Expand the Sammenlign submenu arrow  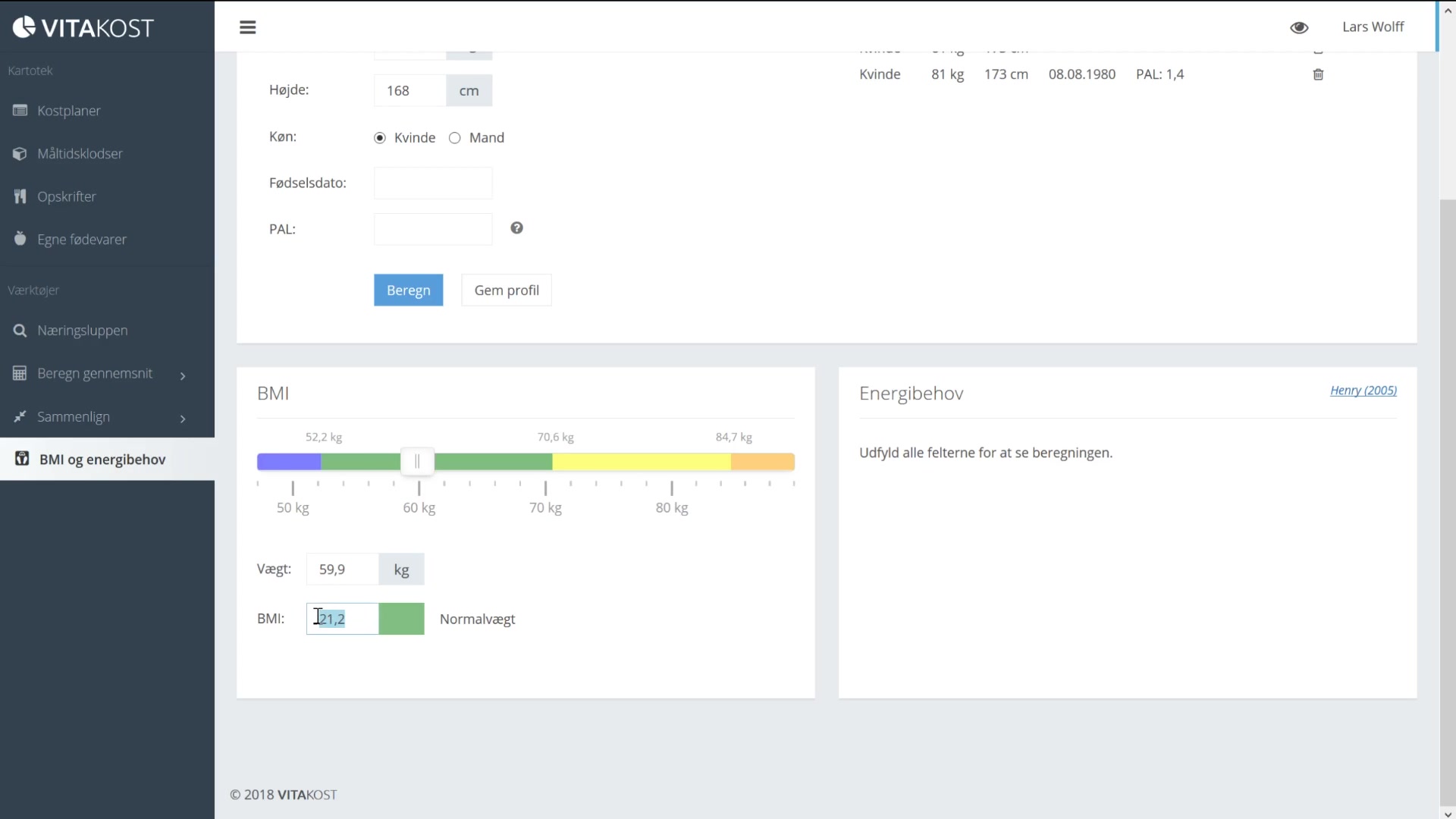183,419
